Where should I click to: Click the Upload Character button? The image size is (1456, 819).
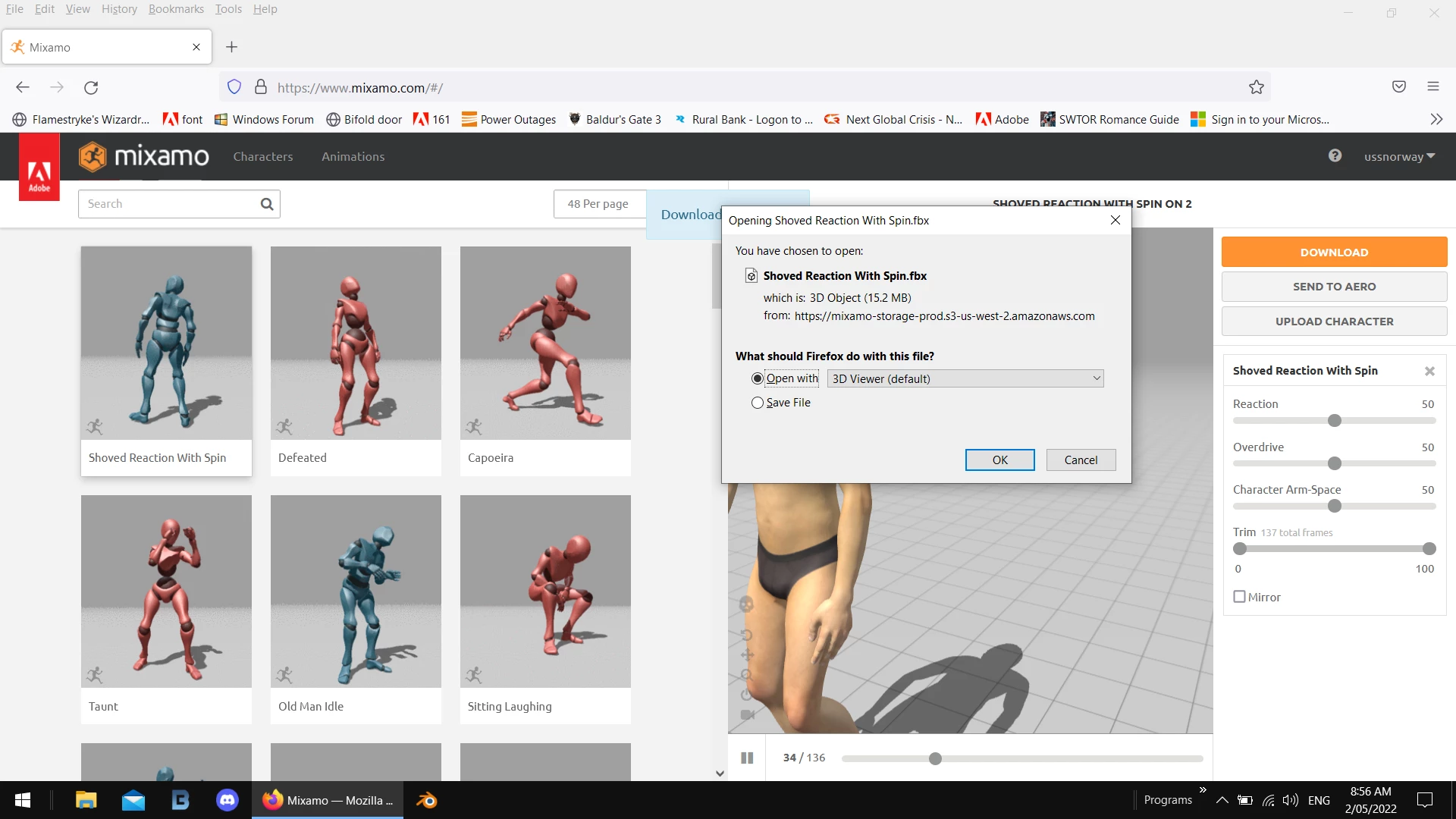(1334, 322)
